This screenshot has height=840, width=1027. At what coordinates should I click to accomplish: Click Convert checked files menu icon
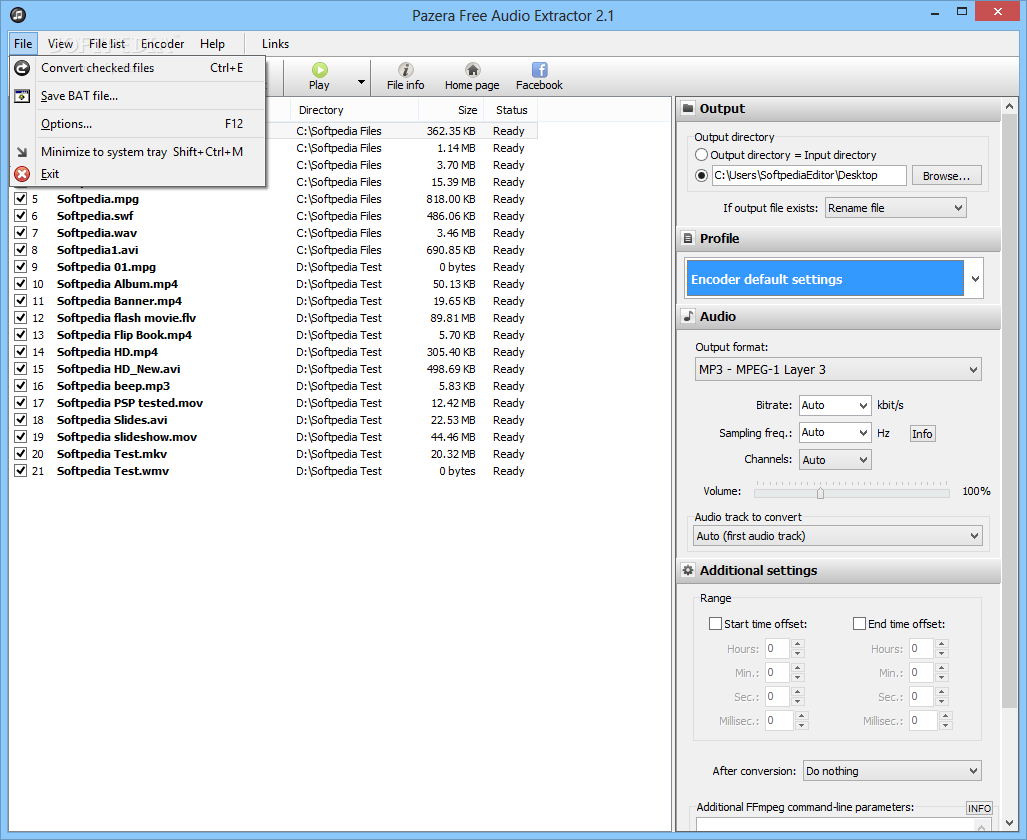point(22,67)
